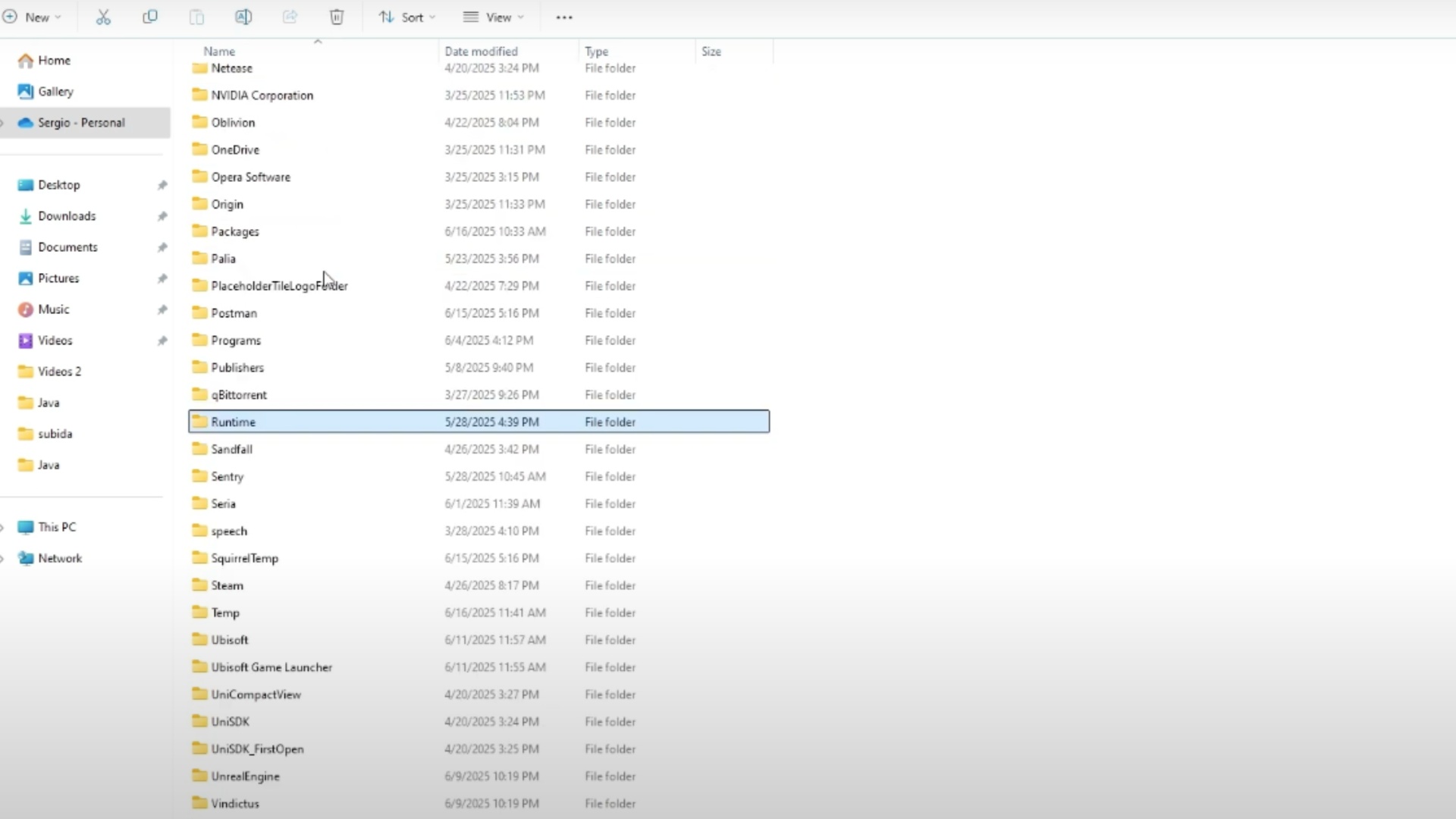1456x819 pixels.
Task: Click the Steam folder icon
Action: (199, 585)
